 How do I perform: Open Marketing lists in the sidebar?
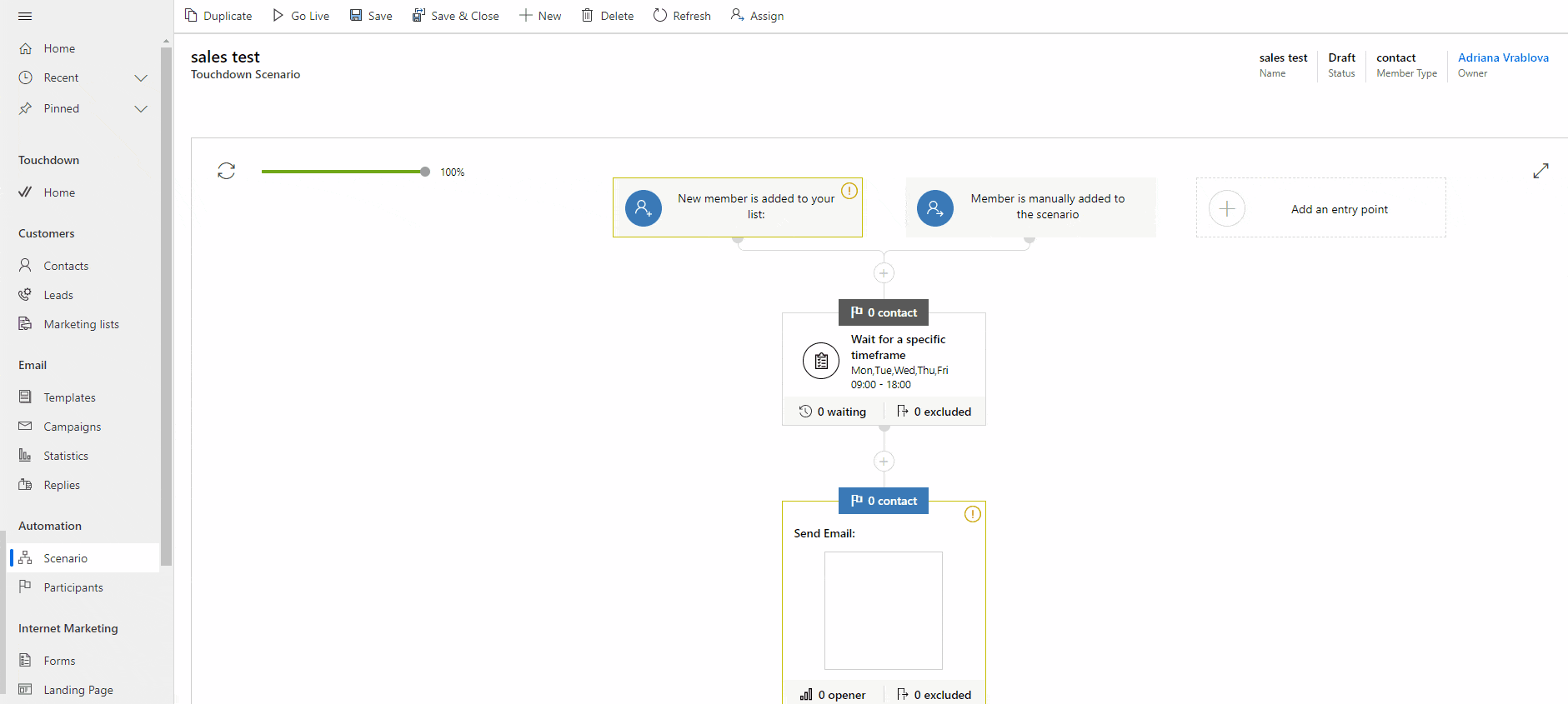81,324
